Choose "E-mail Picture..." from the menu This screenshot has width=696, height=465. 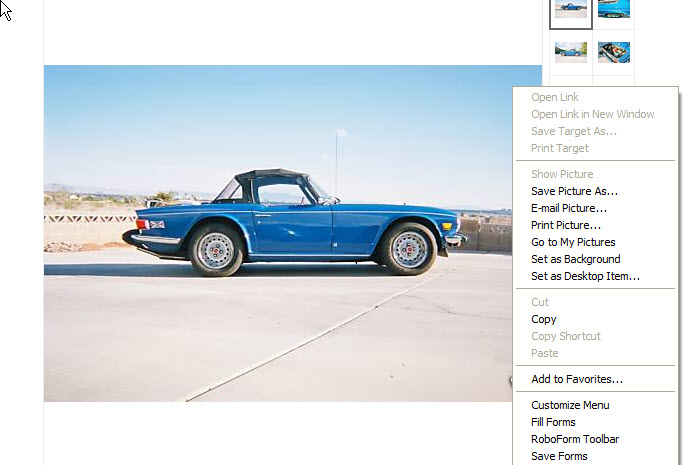(x=568, y=208)
